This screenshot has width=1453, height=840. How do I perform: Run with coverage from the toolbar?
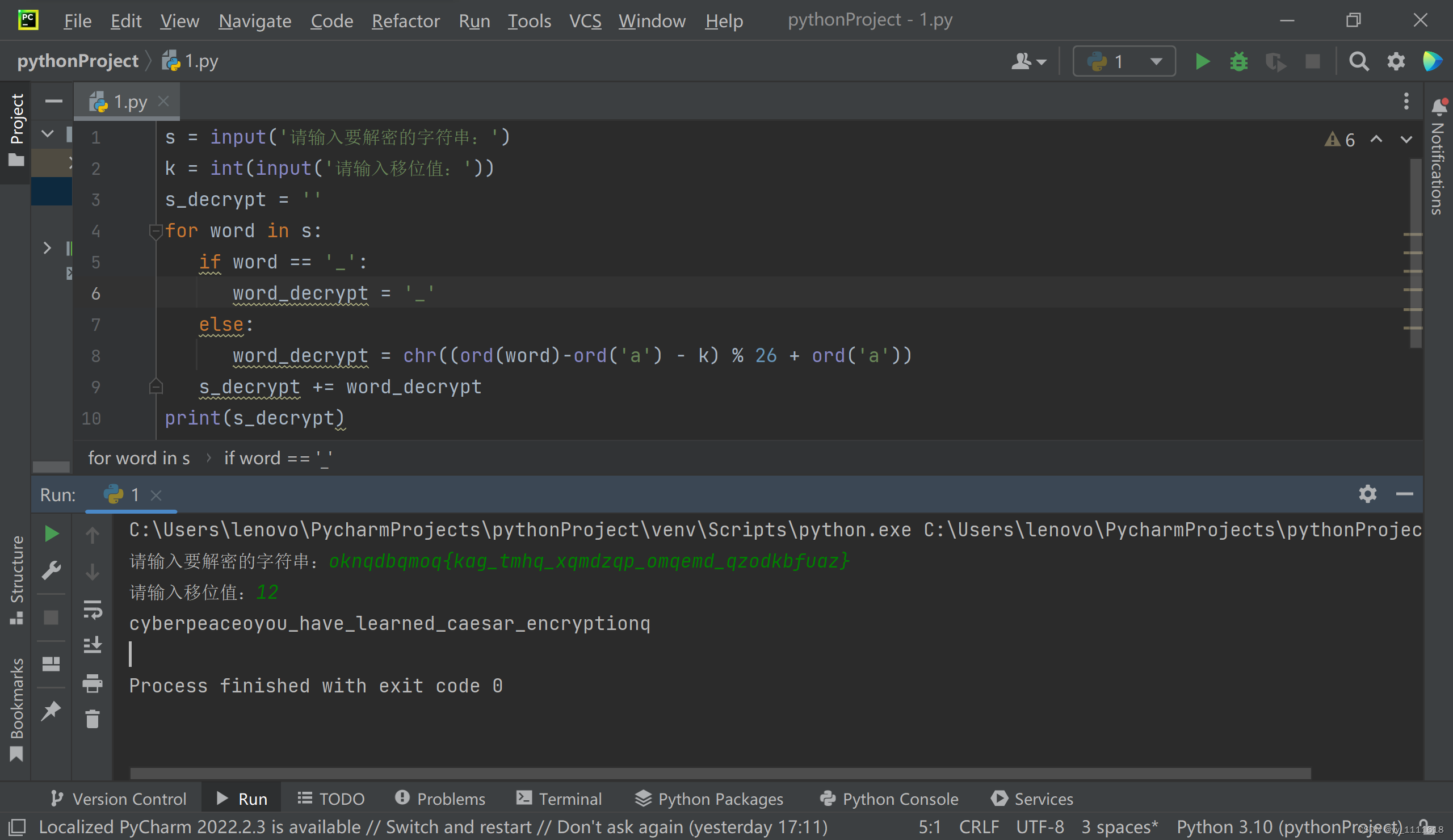point(1275,61)
